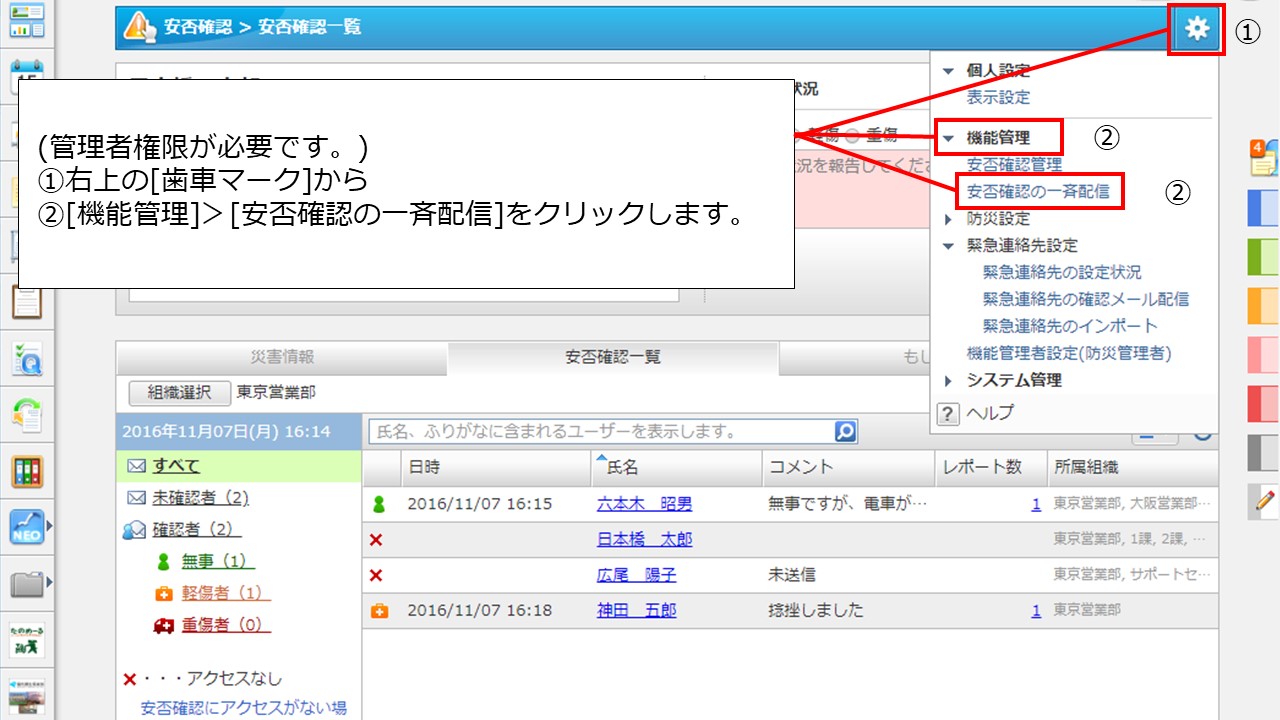Open the 六本木 昭男 user link
Image resolution: width=1280 pixels, height=720 pixels.
click(x=644, y=504)
